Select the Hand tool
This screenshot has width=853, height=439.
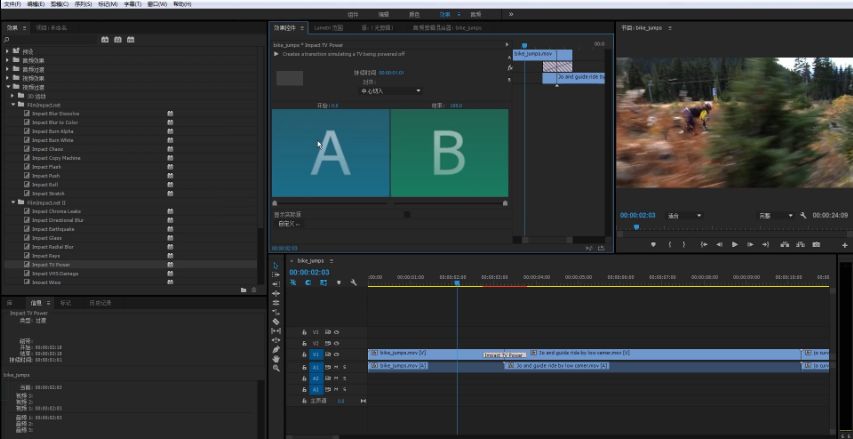pyautogui.click(x=276, y=358)
